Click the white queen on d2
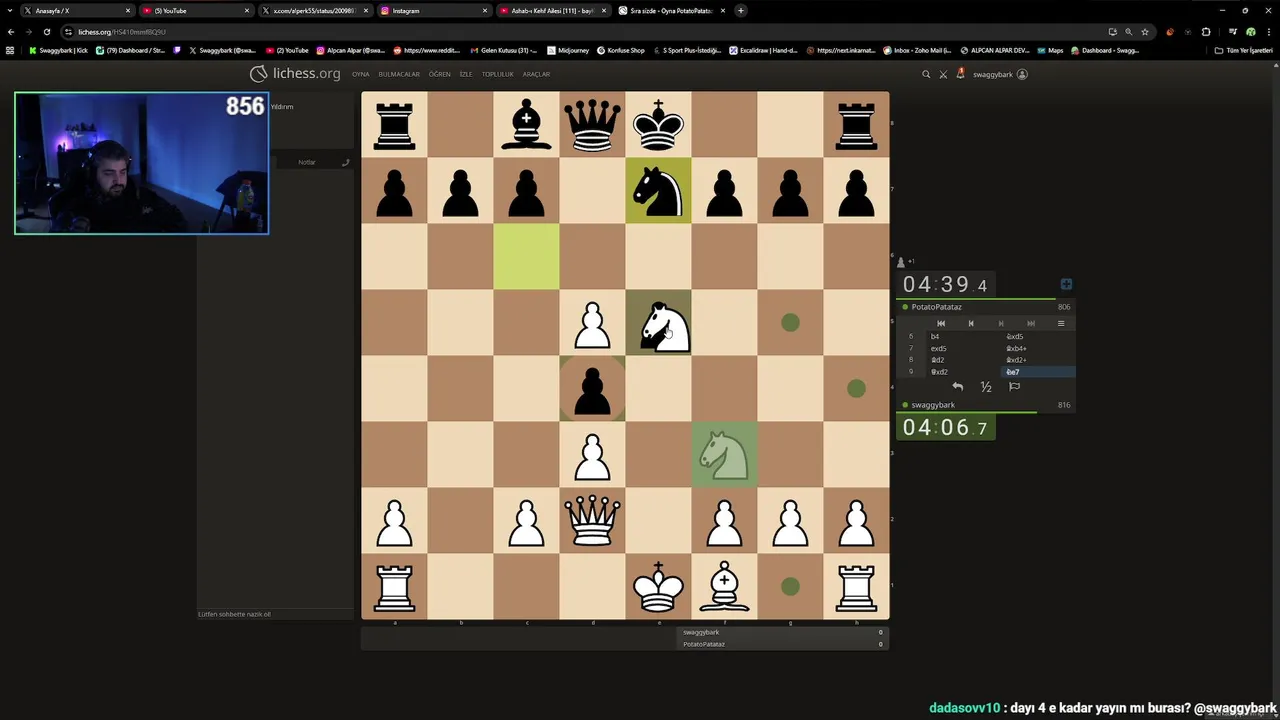Image resolution: width=1280 pixels, height=720 pixels. (x=592, y=521)
